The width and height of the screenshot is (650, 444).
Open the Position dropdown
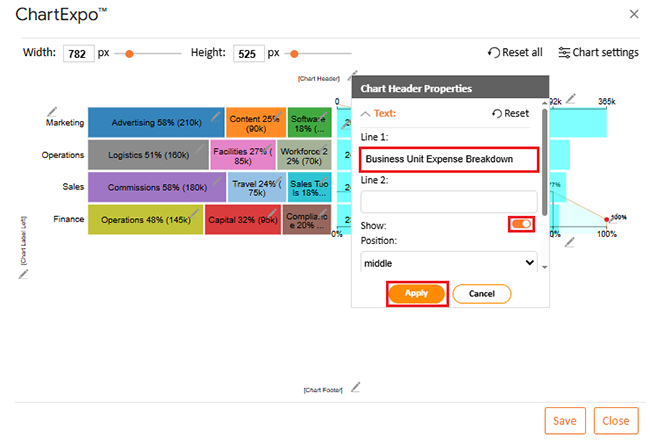tap(449, 263)
